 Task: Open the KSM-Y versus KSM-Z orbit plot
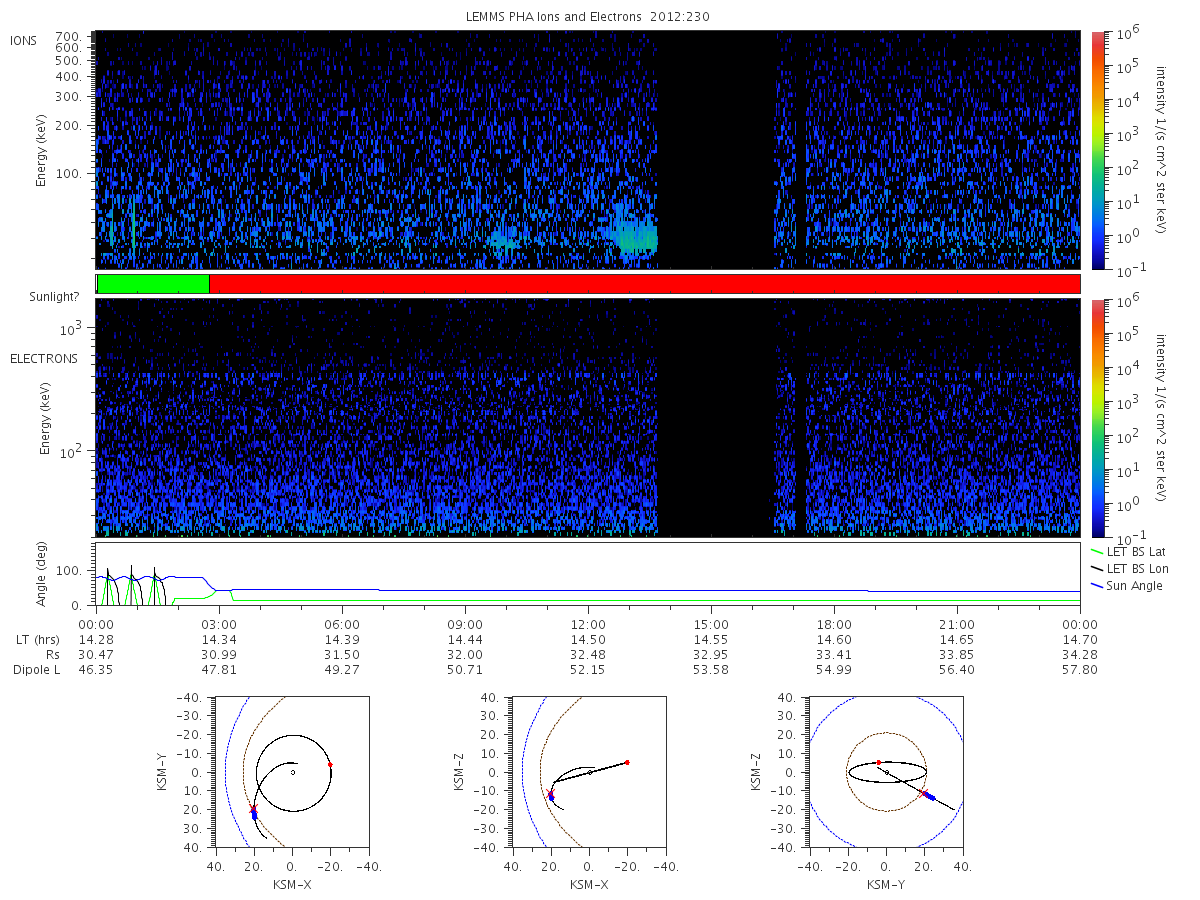[x=887, y=772]
